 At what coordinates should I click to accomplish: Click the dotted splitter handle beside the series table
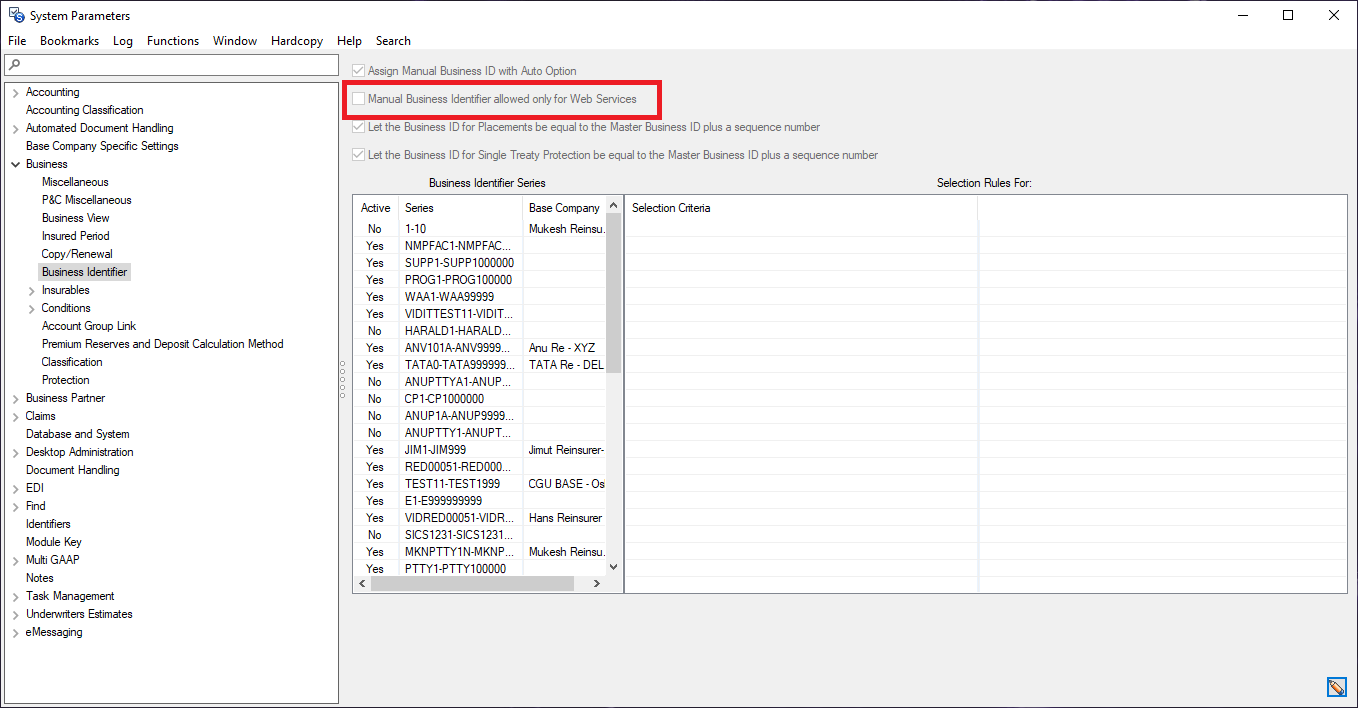point(343,379)
